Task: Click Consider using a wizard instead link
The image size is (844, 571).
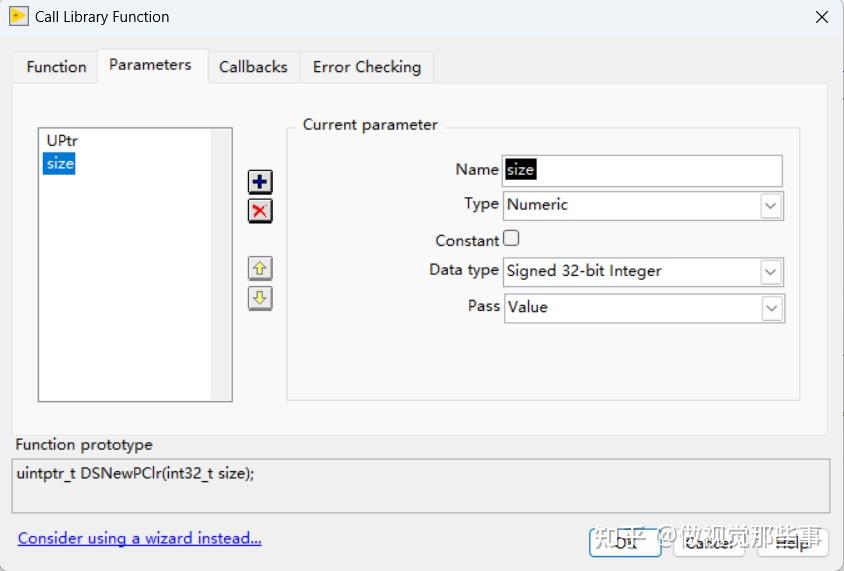Action: pos(139,538)
